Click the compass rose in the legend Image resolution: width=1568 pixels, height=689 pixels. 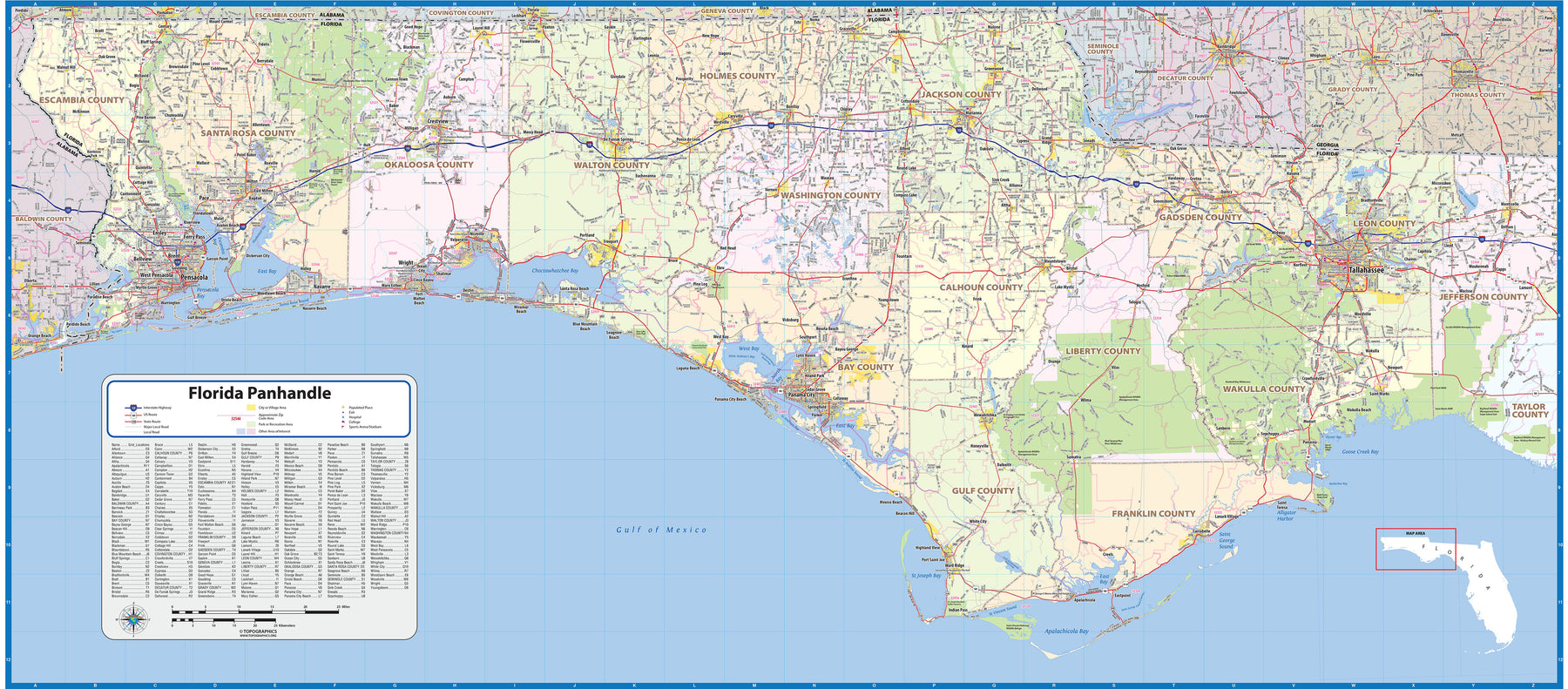pyautogui.click(x=133, y=619)
